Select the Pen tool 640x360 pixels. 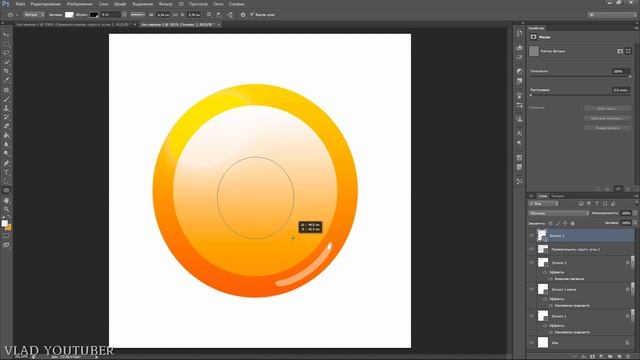6,163
